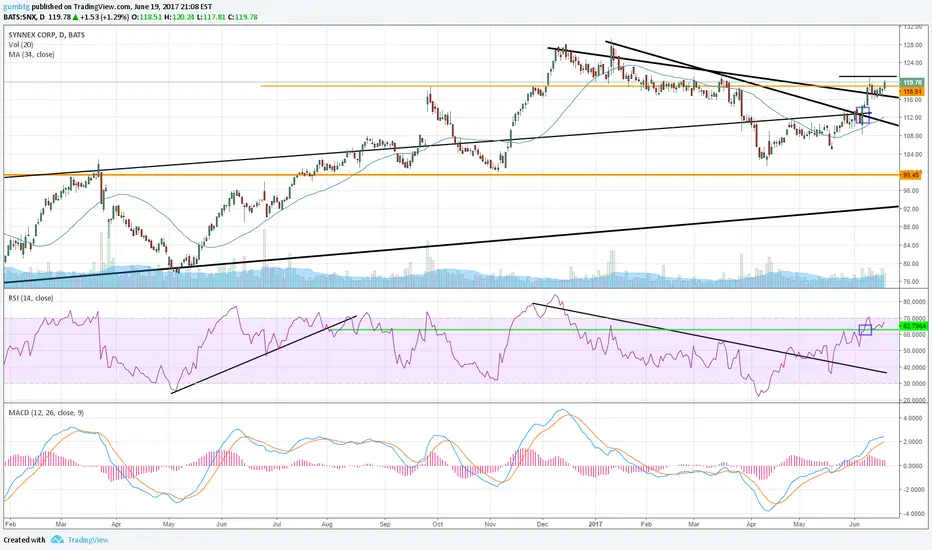Click the green RSI level tag 62.7984

coord(914,326)
